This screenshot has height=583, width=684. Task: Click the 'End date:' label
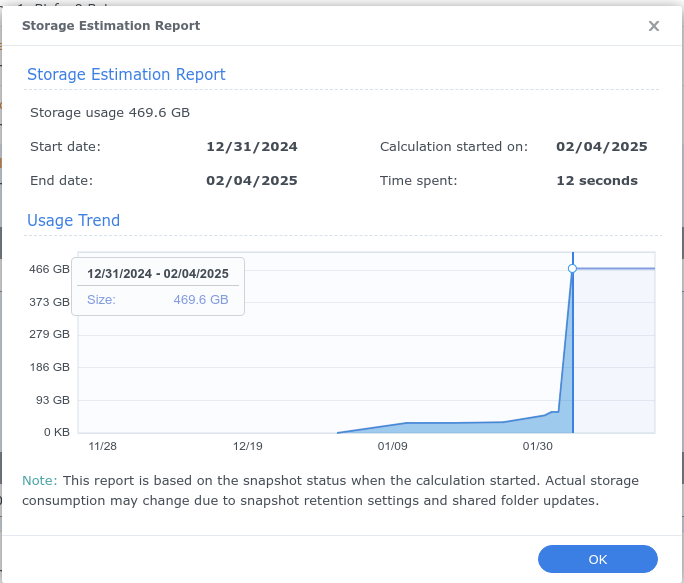pyautogui.click(x=62, y=181)
